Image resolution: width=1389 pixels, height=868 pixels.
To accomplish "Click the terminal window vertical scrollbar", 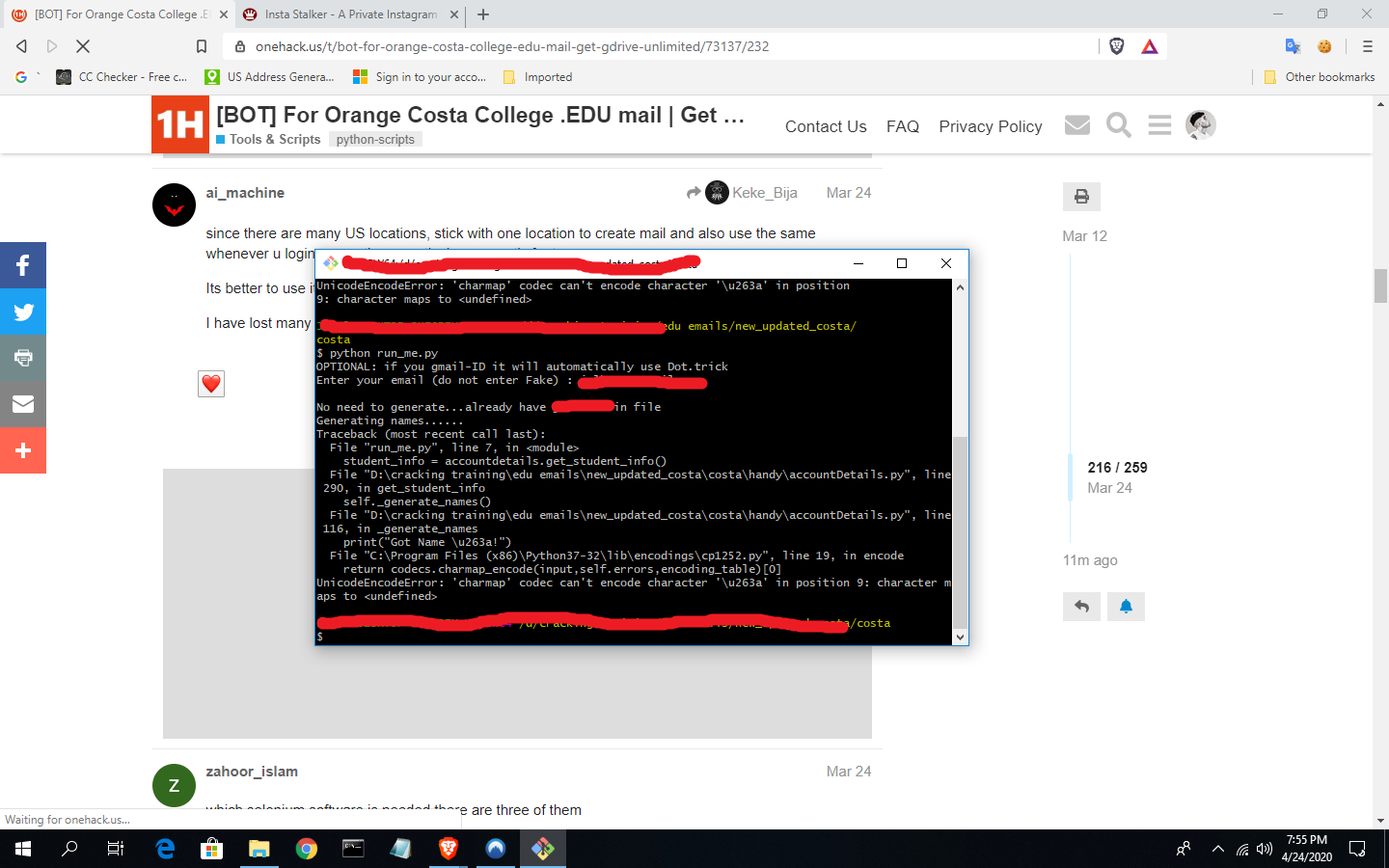I will click(960, 530).
